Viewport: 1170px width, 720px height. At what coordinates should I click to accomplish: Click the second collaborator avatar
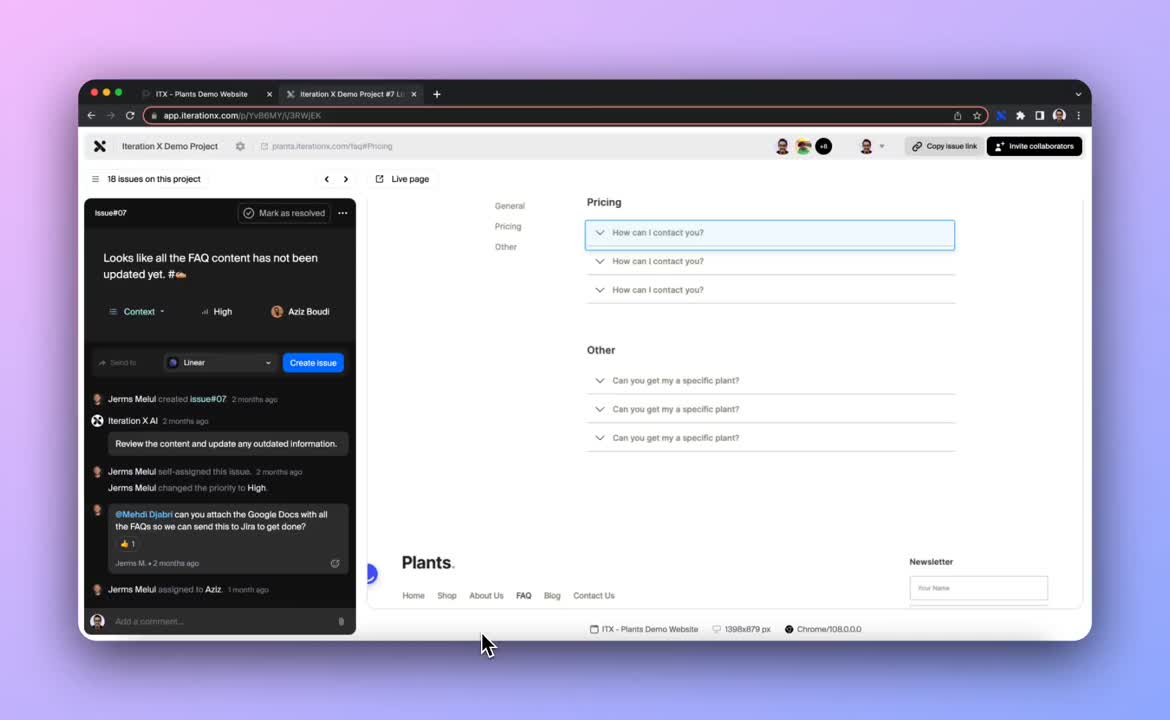(803, 146)
